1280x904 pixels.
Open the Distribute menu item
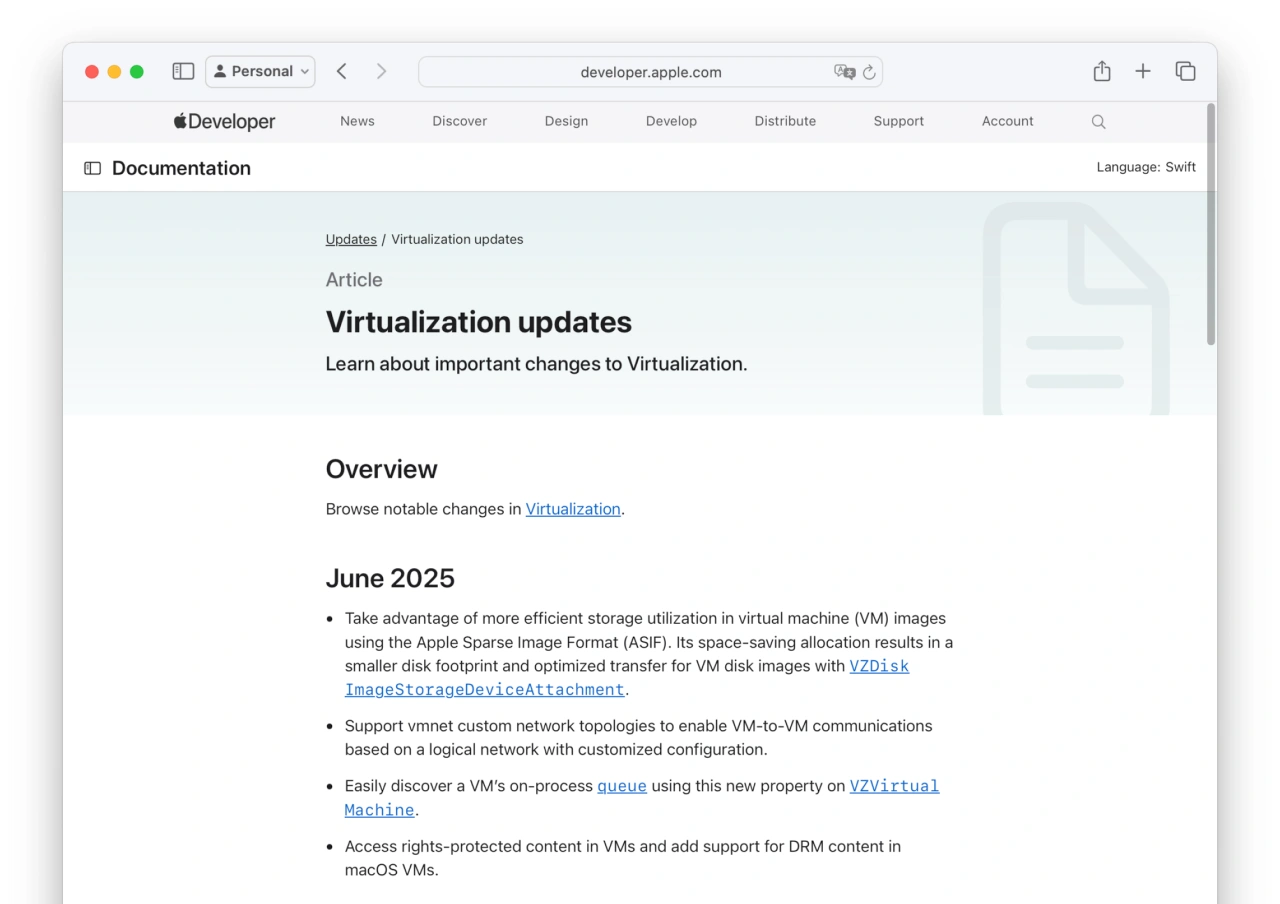point(785,121)
